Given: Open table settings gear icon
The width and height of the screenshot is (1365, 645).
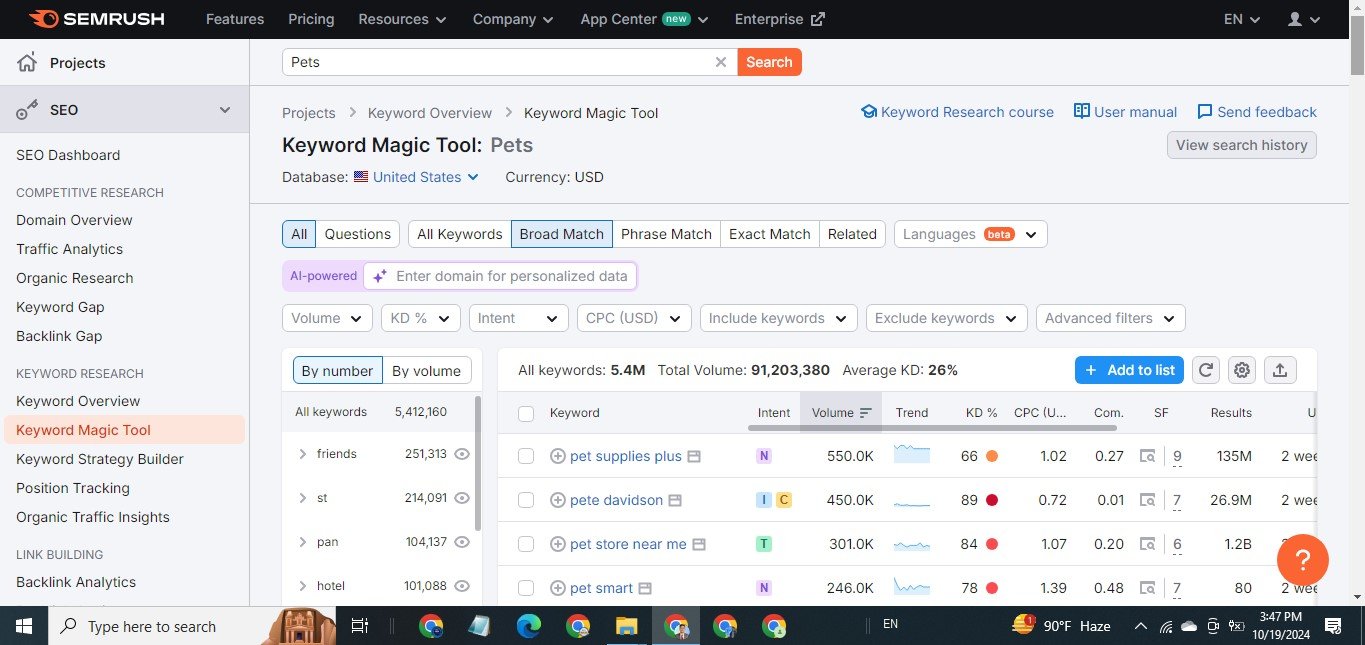Looking at the screenshot, I should (1242, 370).
